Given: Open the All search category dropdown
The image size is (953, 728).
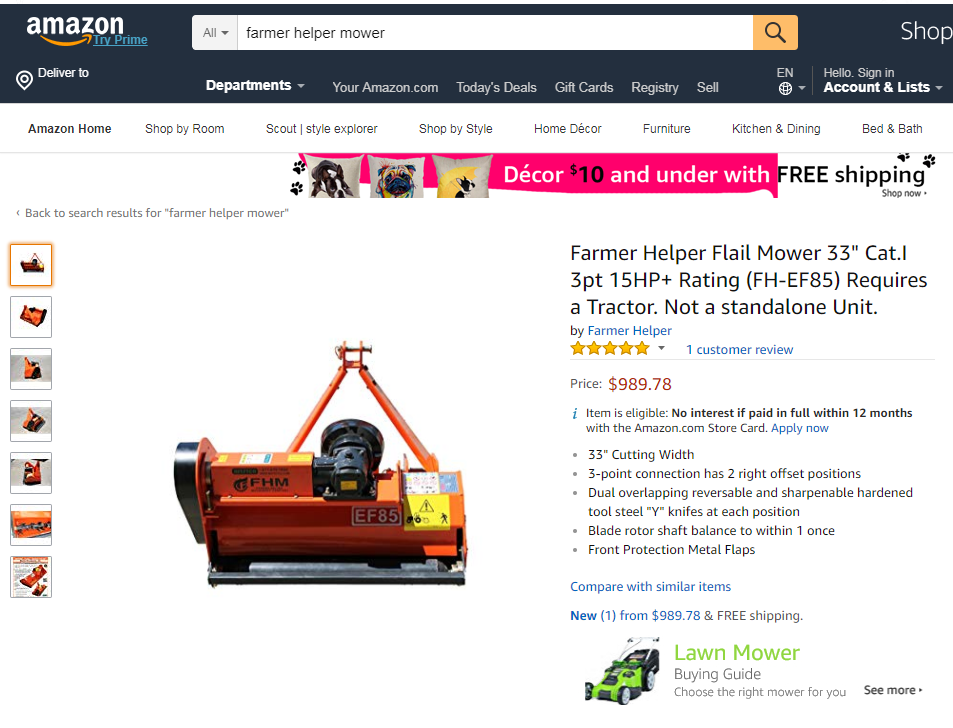Looking at the screenshot, I should 215,33.
